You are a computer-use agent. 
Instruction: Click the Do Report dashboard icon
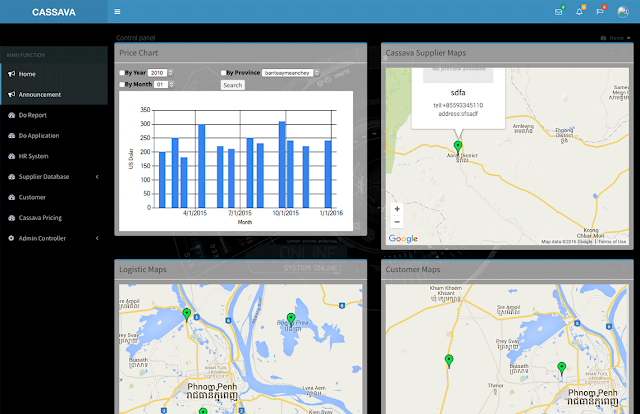coord(11,115)
